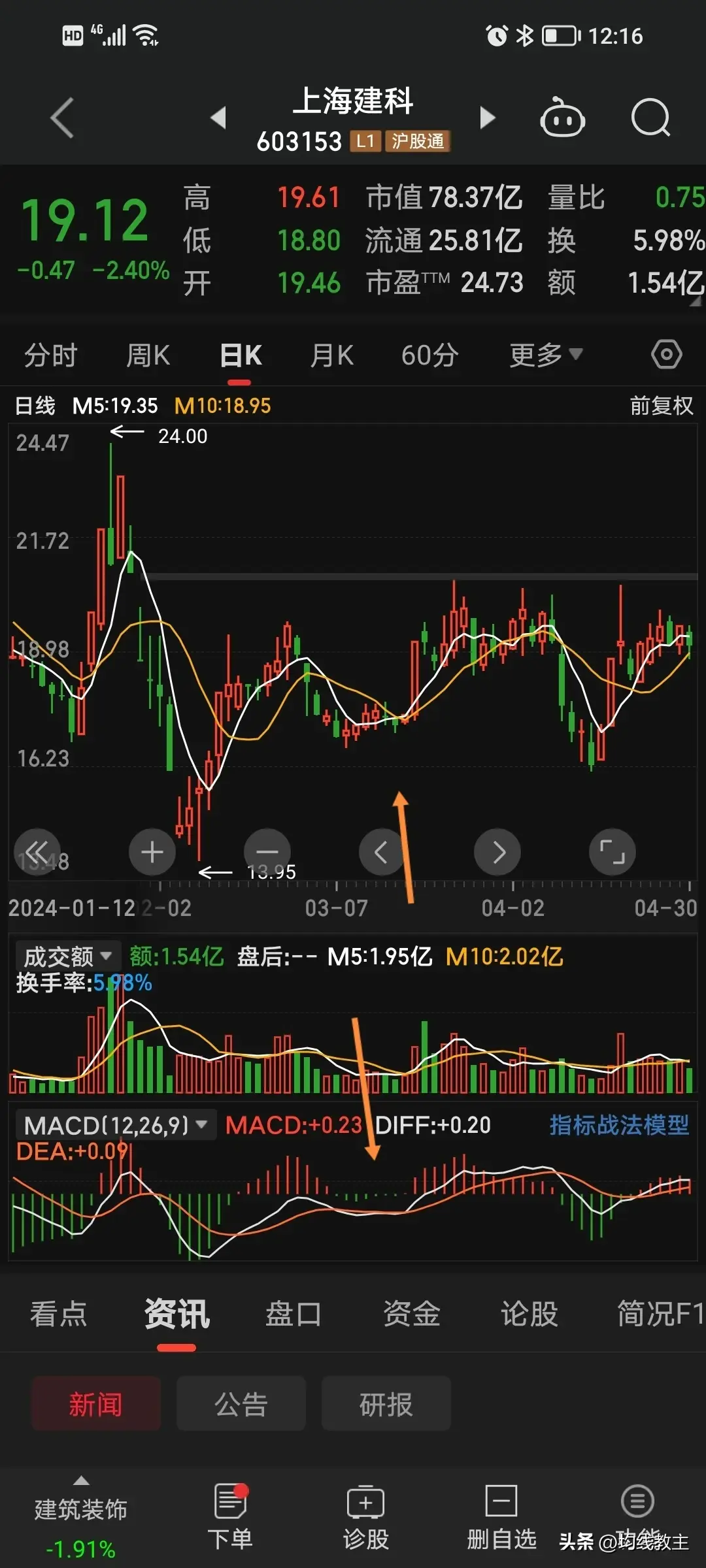Switch to previous stock with left triangle
This screenshot has width=706, height=1568.
218,118
